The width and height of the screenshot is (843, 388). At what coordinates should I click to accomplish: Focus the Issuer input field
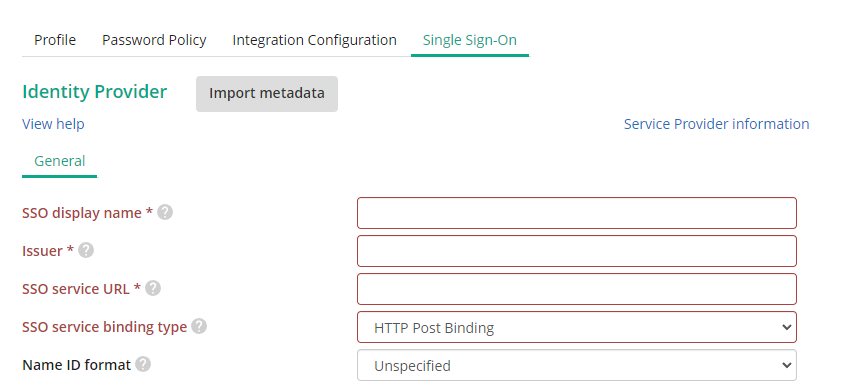coord(577,251)
